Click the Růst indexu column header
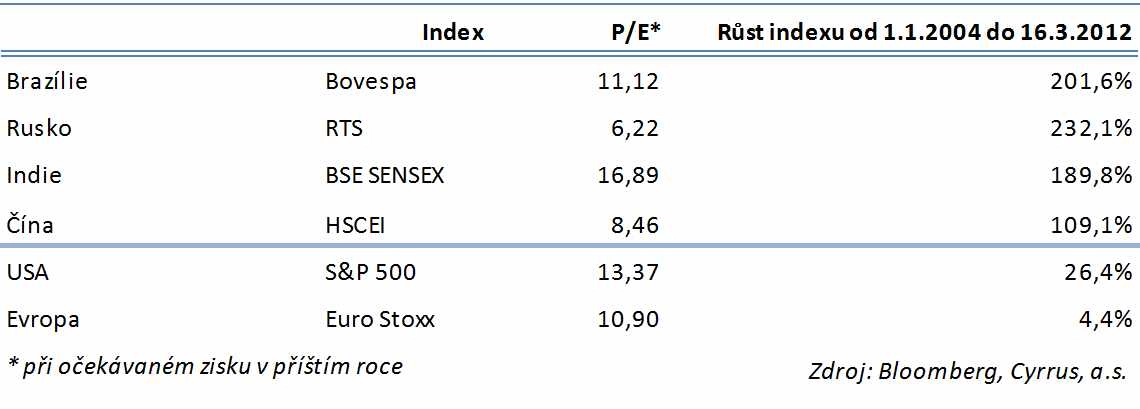1140x409 pixels. tap(925, 32)
